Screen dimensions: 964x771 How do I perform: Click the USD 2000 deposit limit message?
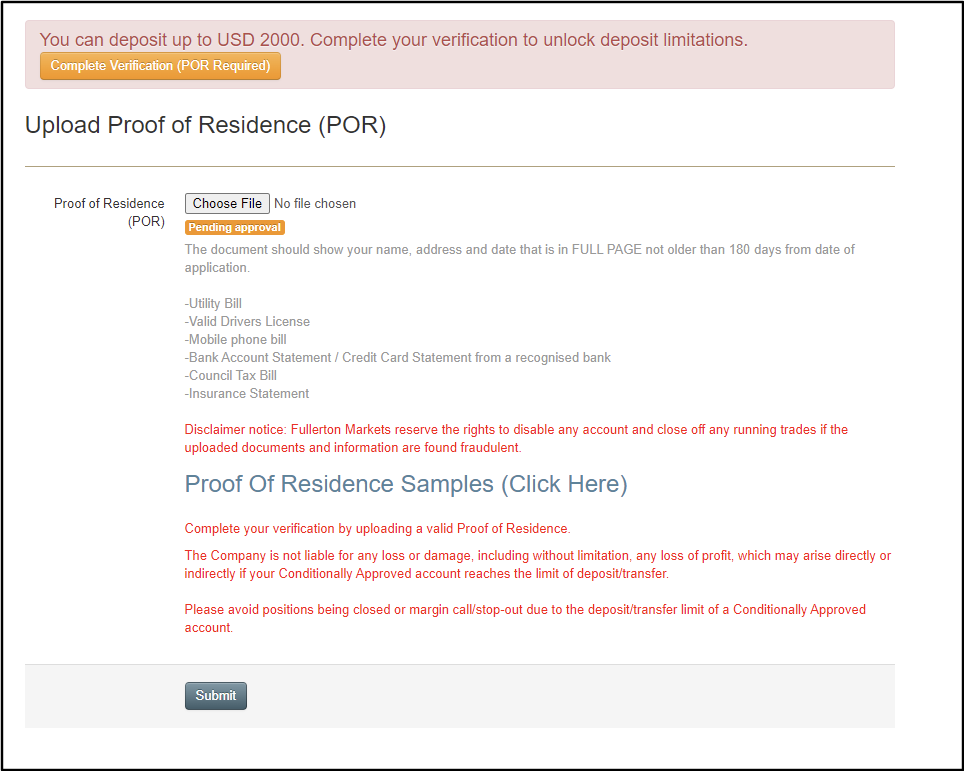point(393,40)
